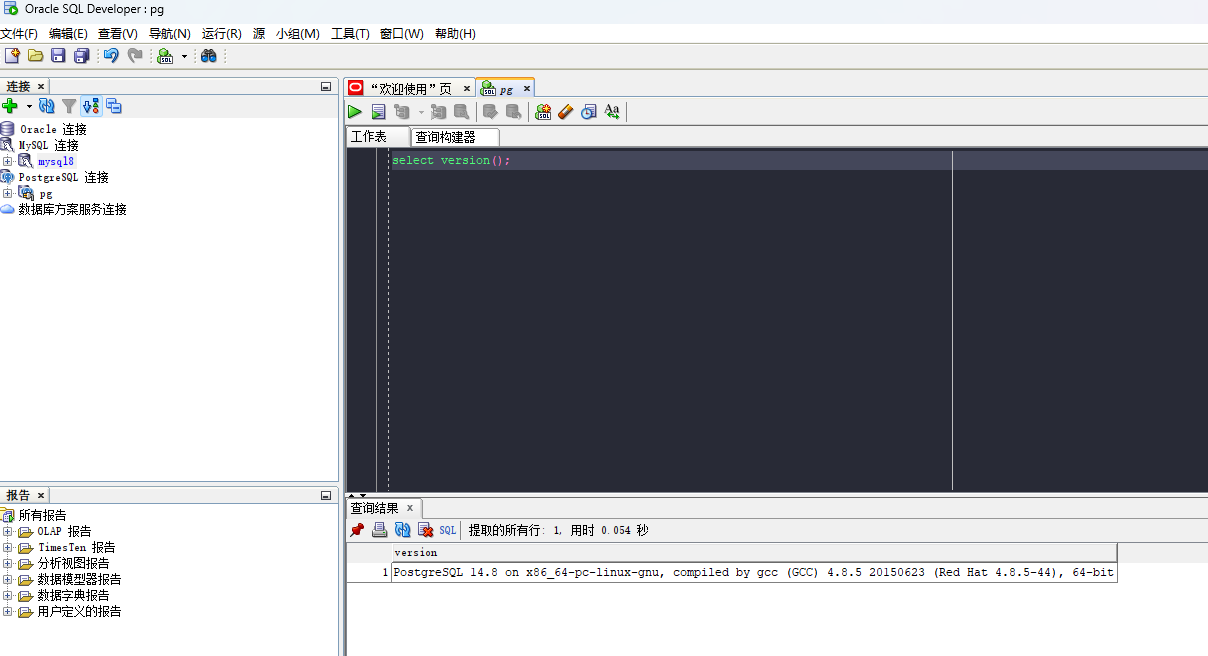Minimize the 报告 panel
Image resolution: width=1208 pixels, height=656 pixels.
pos(326,495)
